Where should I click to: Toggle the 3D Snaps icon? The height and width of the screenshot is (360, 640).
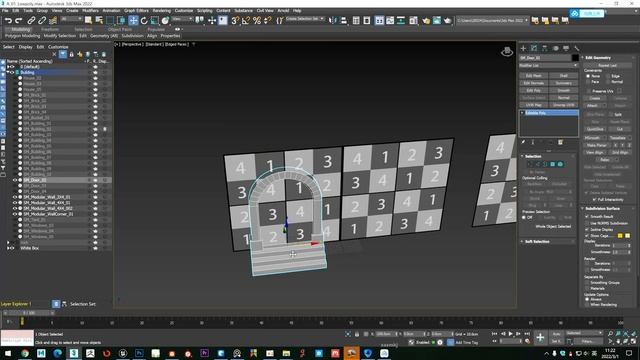235,20
